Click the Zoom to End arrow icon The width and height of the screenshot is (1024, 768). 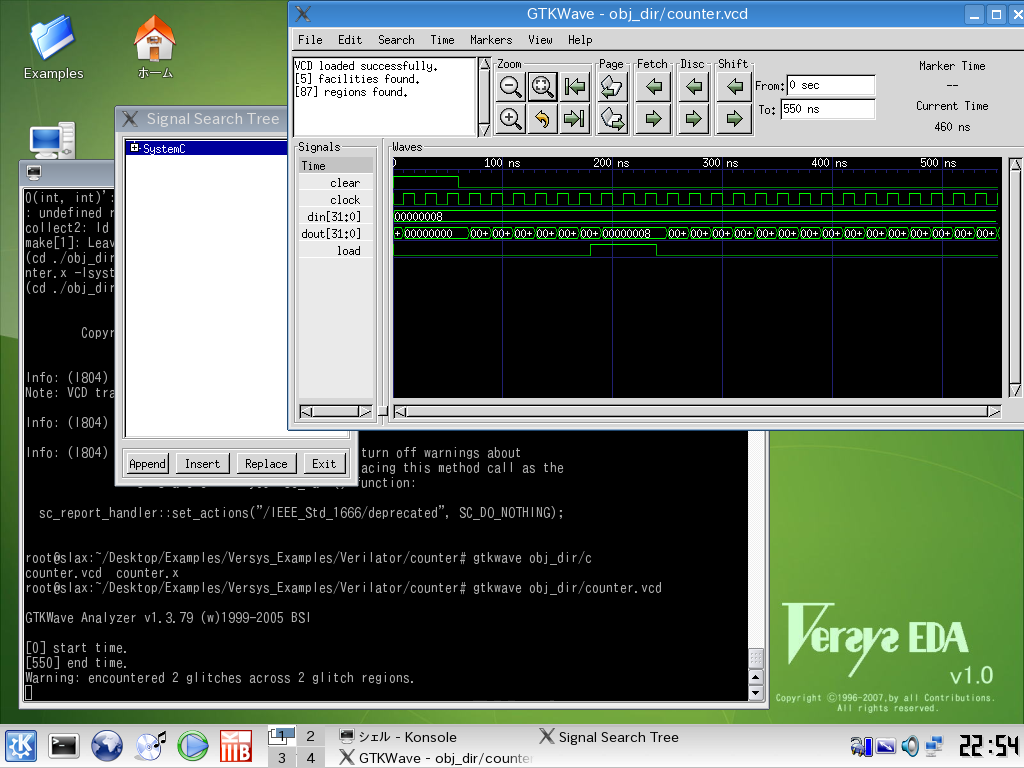(574, 119)
